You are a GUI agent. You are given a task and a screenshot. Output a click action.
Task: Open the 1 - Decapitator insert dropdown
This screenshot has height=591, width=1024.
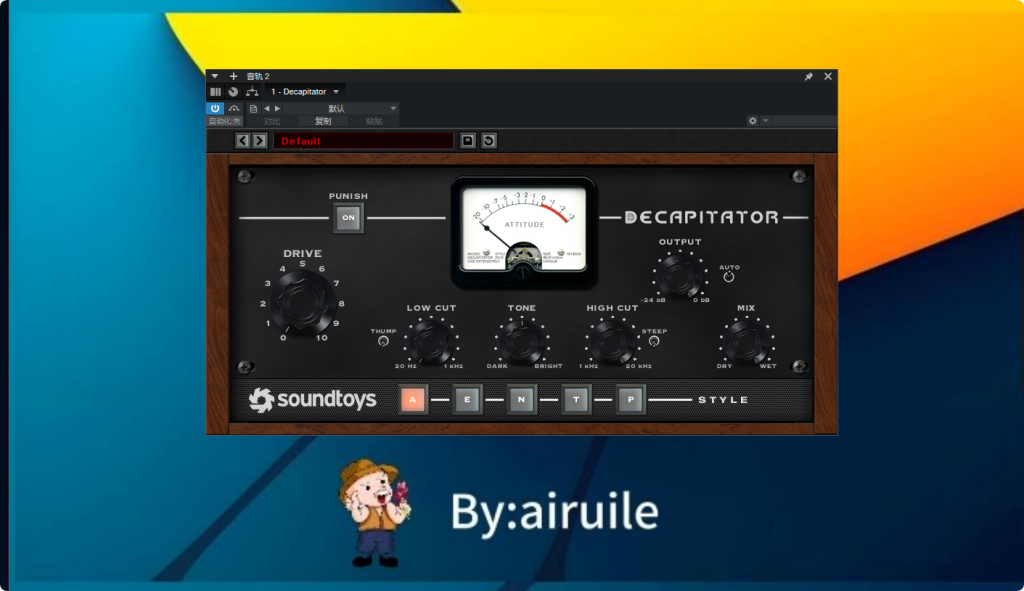pos(304,92)
